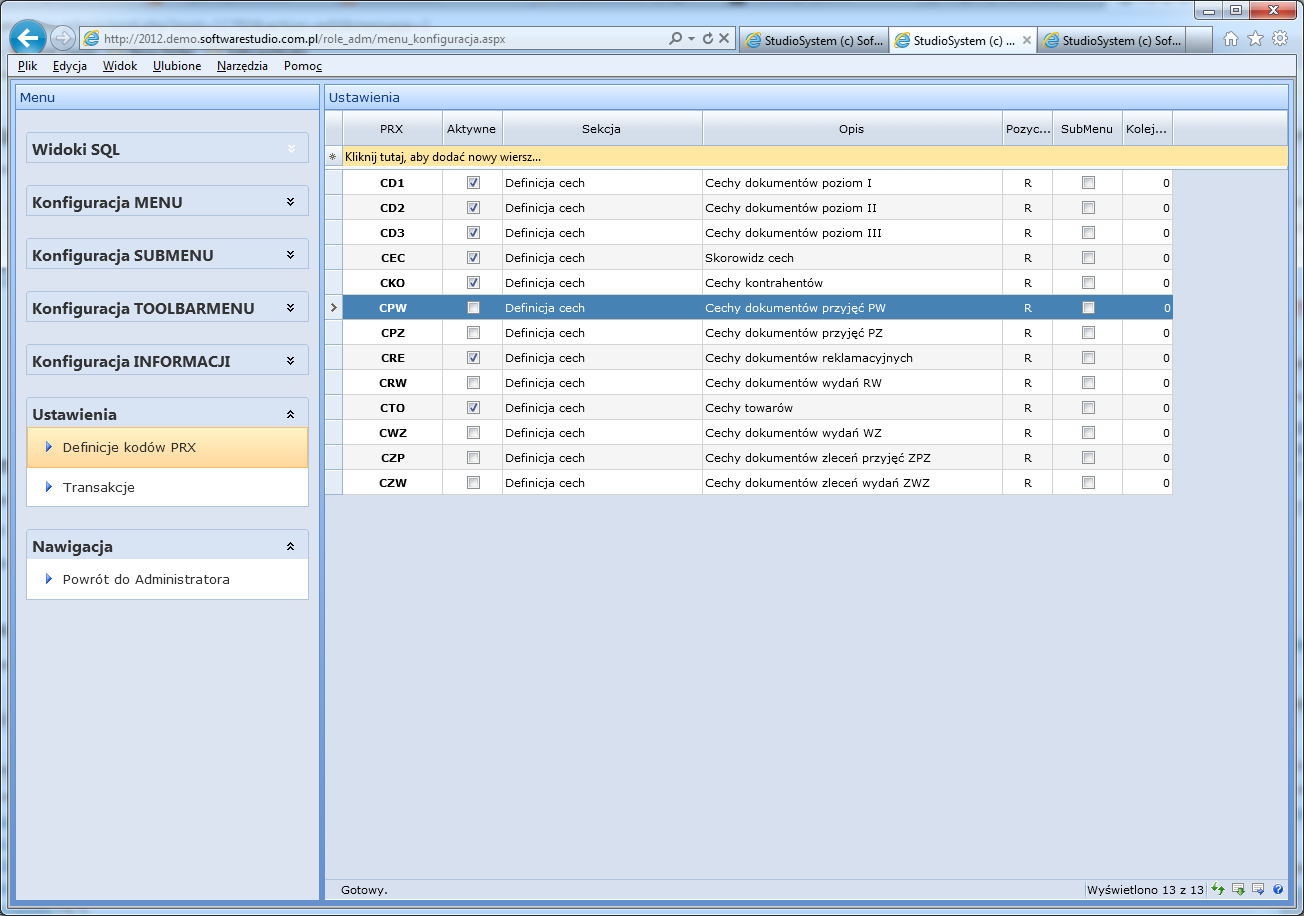Image resolution: width=1304 pixels, height=916 pixels.
Task: Click the green refresh arrows icon in status bar
Action: pos(1218,889)
